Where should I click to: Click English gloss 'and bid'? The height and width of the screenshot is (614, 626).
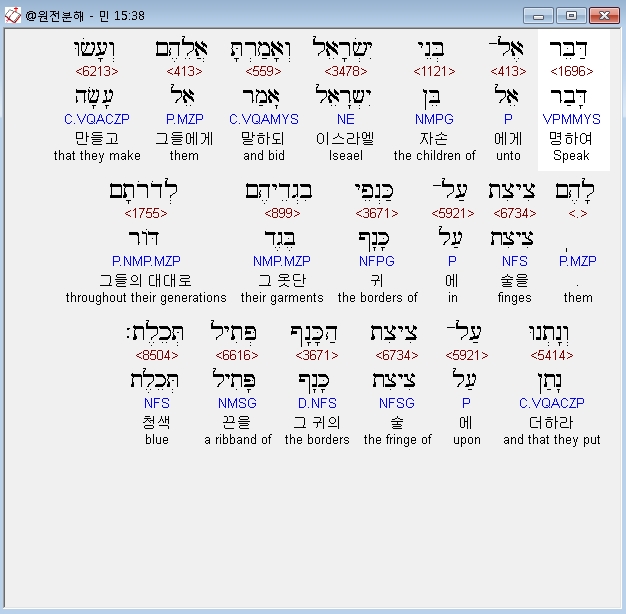[264, 155]
